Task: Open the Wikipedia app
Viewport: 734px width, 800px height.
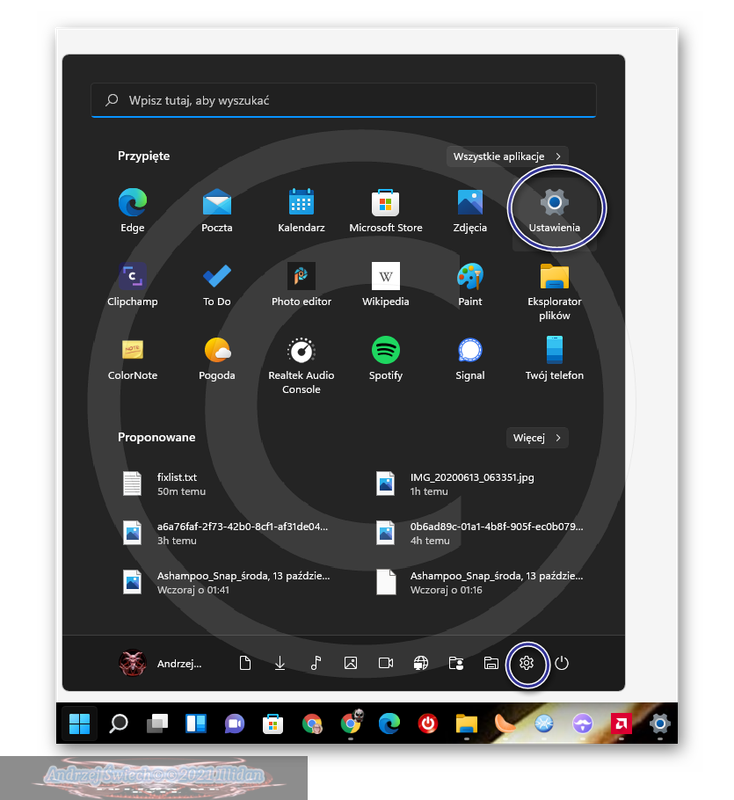Action: 386,284
